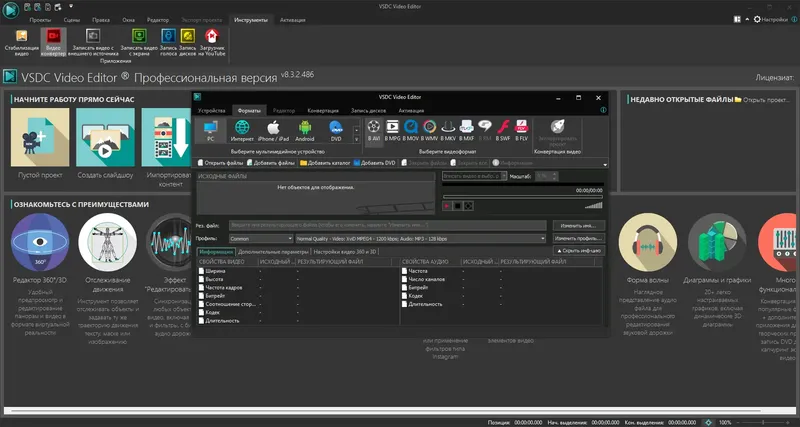Image resolution: width=800 pixels, height=427 pixels.
Task: Click the converter help info icon
Action: pos(603,110)
